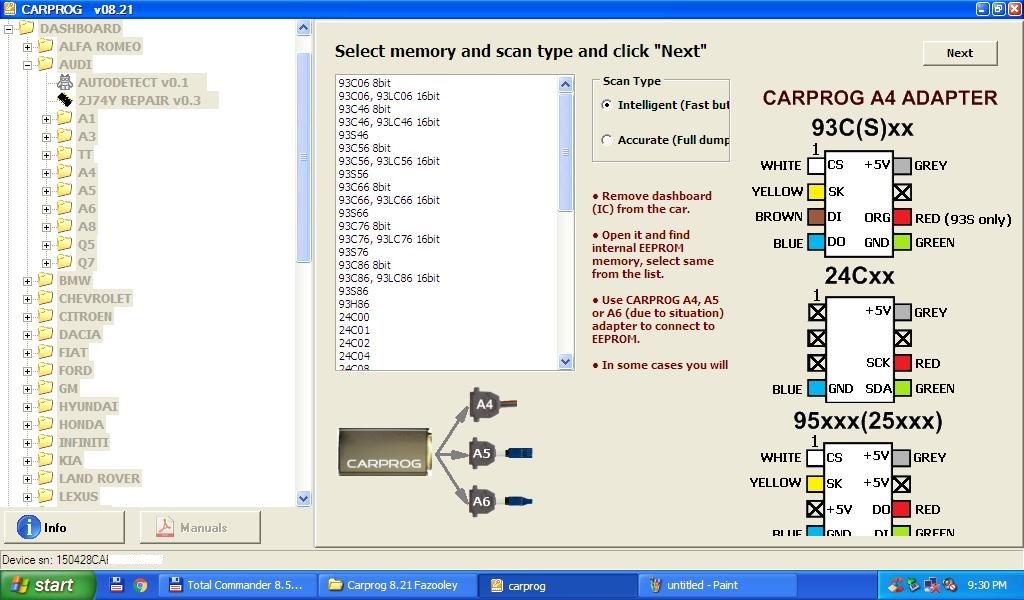This screenshot has width=1024, height=600.
Task: Select 24C04 memory entry
Action: click(x=354, y=356)
